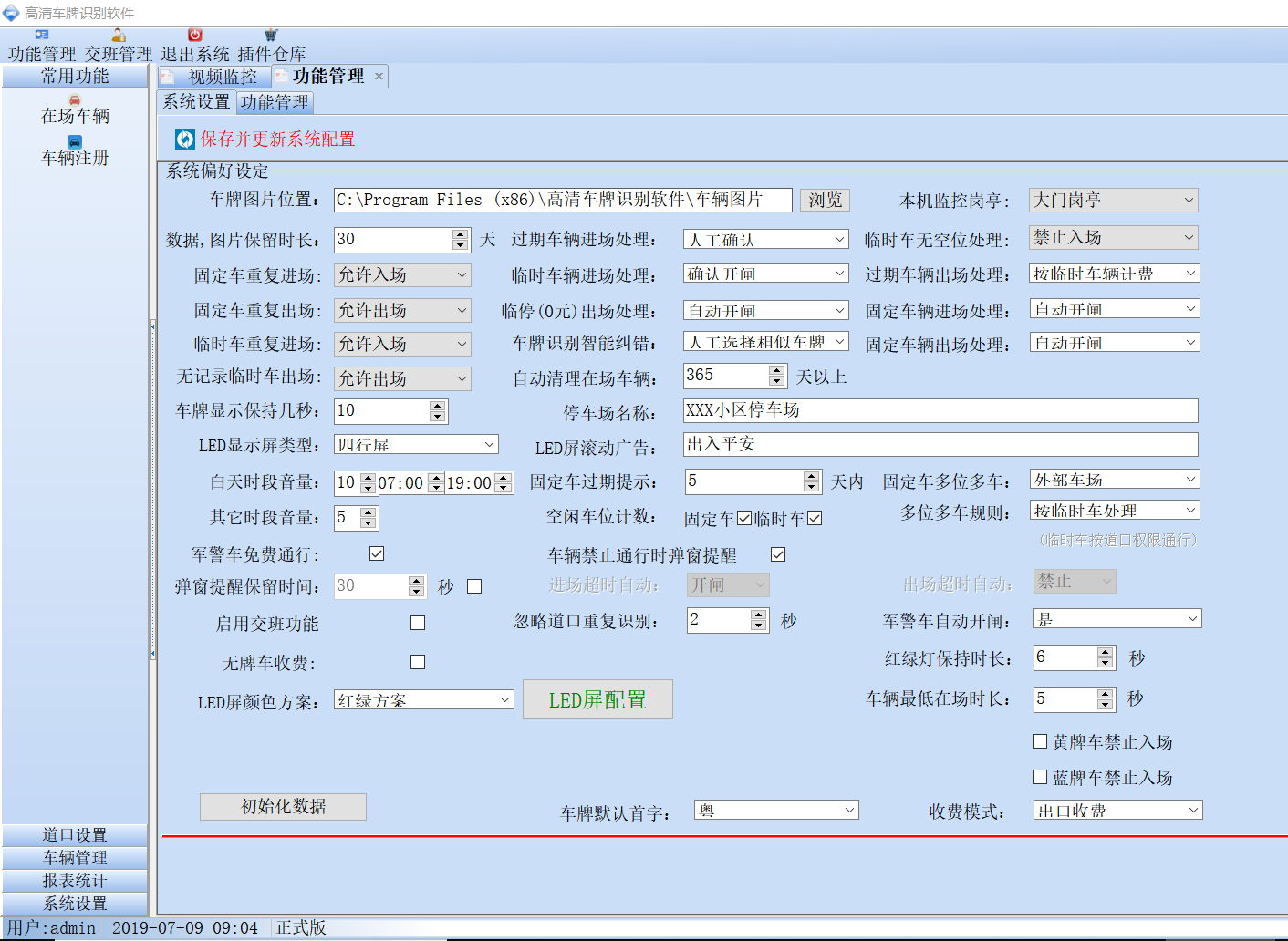Check 黄牌车禁止入场
Screen dimensions: 1288x941
coord(1040,741)
